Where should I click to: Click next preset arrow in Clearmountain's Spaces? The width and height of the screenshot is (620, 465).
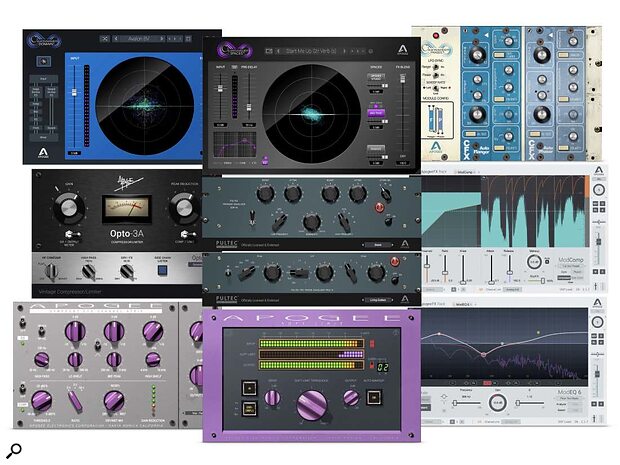click(344, 51)
